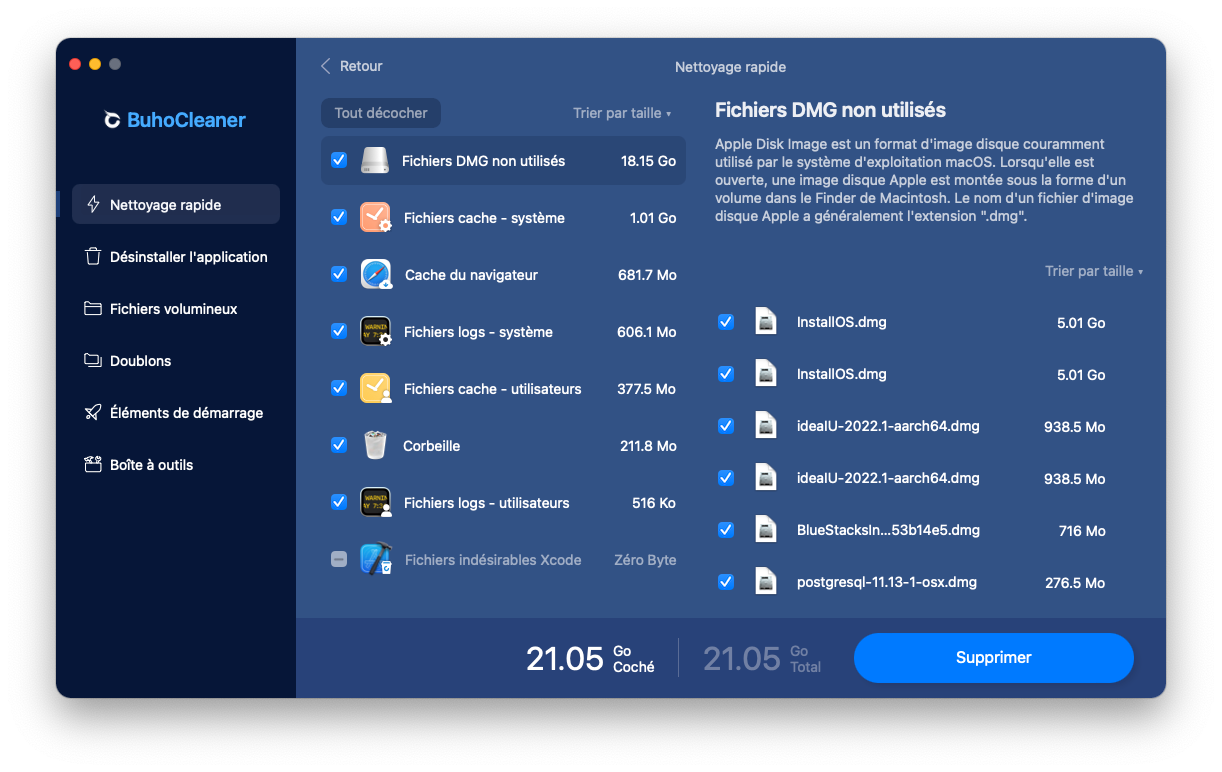Select the Cache du navigateur 681.7 Mo size
Image resolution: width=1222 pixels, height=772 pixels.
pyautogui.click(x=647, y=275)
